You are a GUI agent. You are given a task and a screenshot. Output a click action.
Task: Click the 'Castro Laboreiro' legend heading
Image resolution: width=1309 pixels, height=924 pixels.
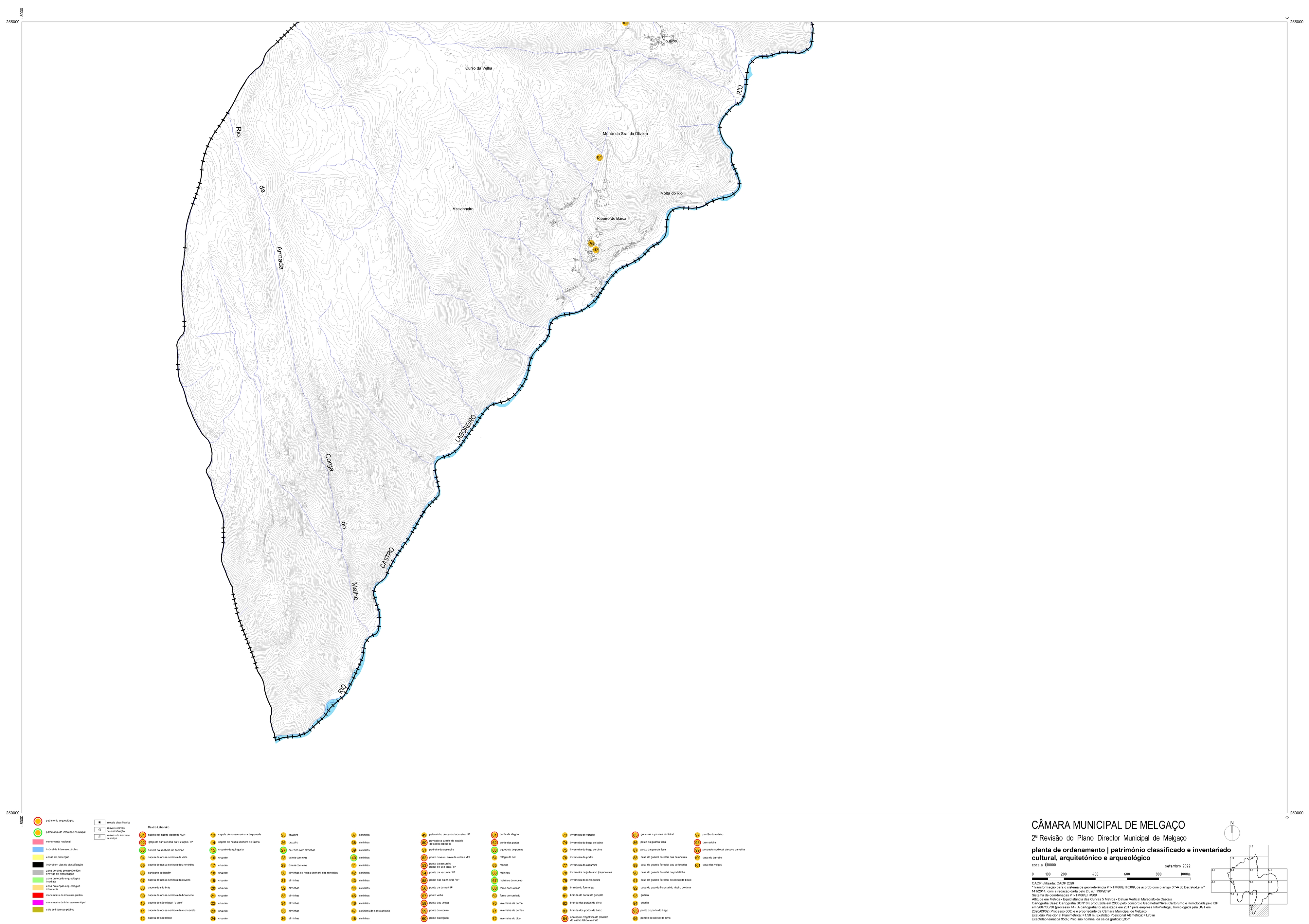(158, 828)
